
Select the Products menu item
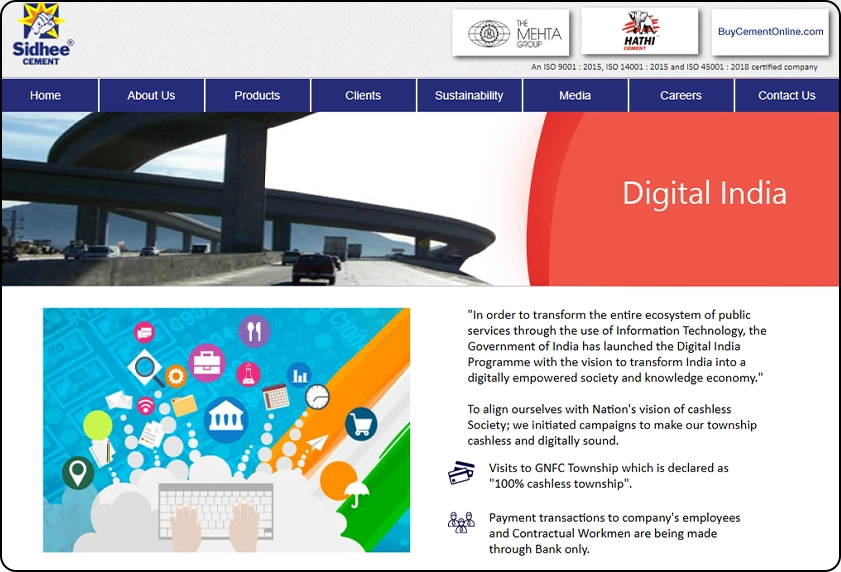(x=257, y=96)
